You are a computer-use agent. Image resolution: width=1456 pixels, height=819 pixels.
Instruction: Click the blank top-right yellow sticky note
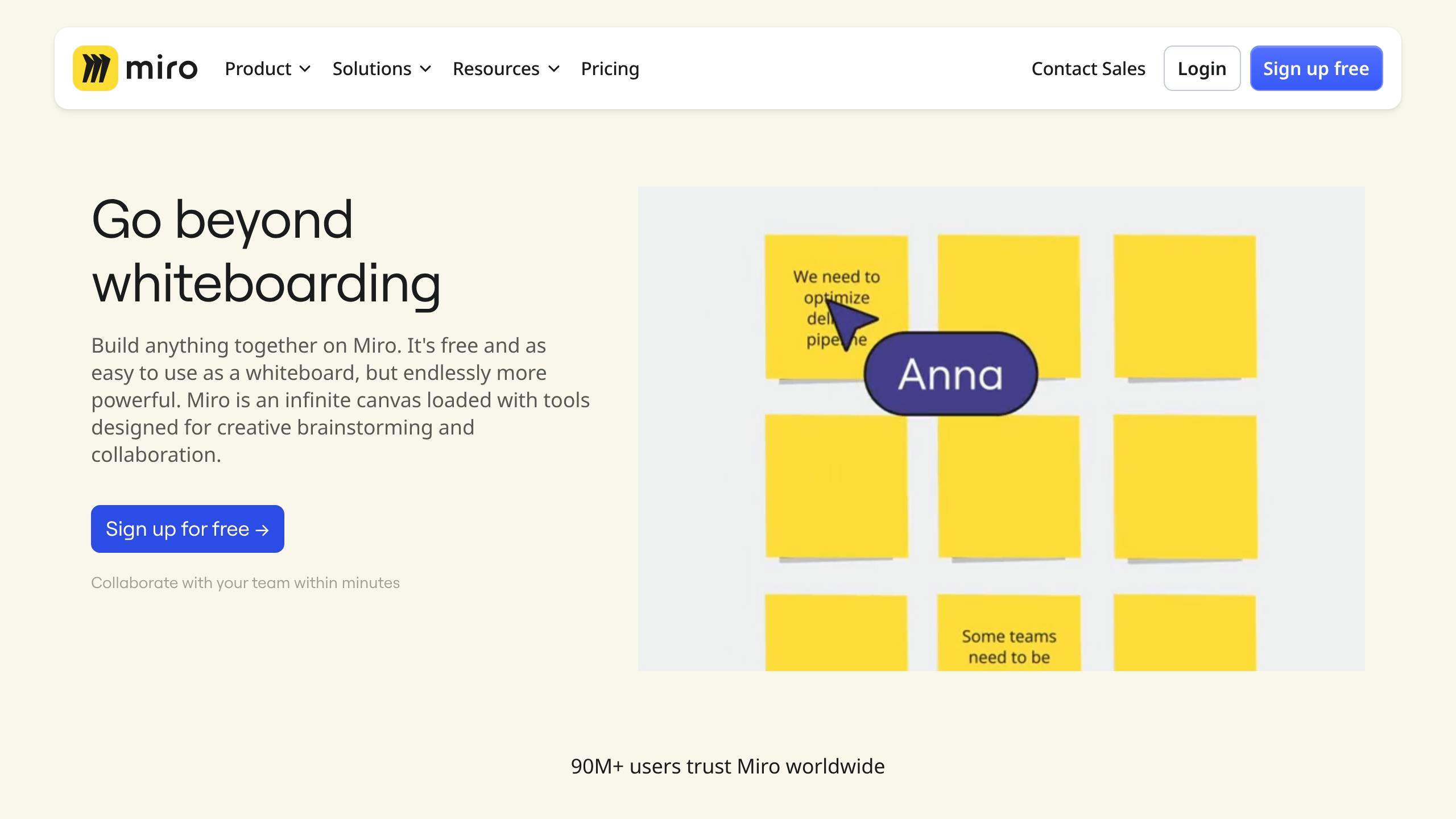(1185, 306)
